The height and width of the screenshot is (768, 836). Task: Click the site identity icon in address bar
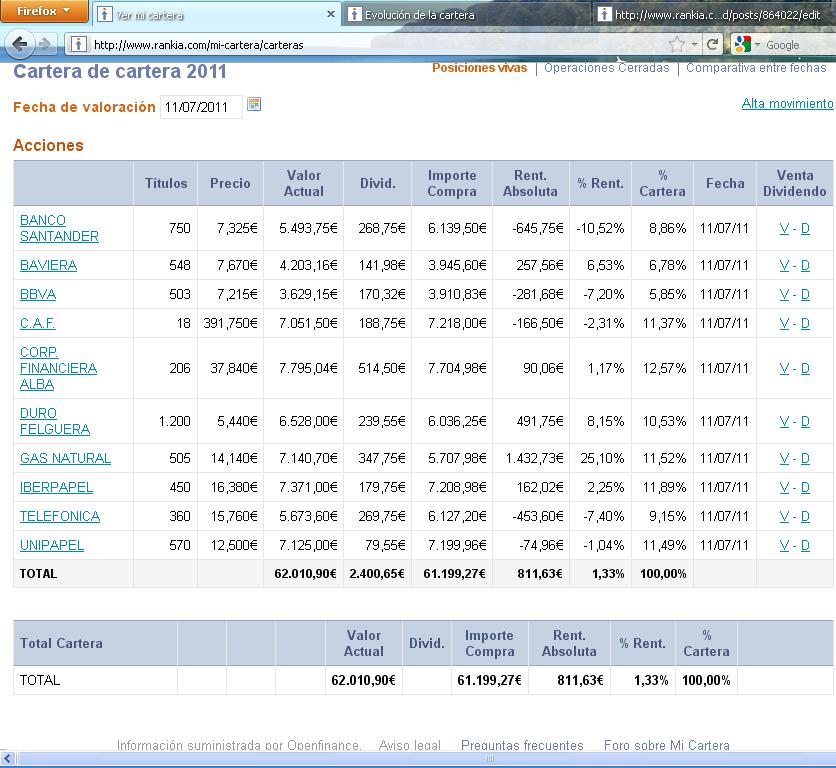pyautogui.click(x=78, y=44)
